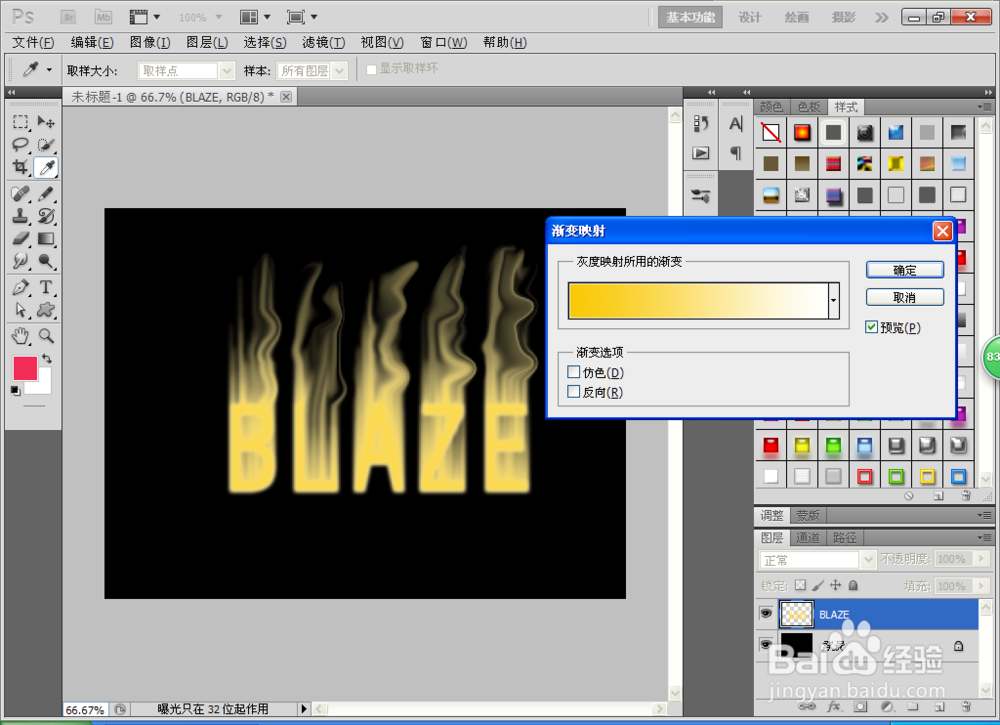Viewport: 1000px width, 725px height.
Task: Click the OK (确定) button
Action: pyautogui.click(x=904, y=270)
